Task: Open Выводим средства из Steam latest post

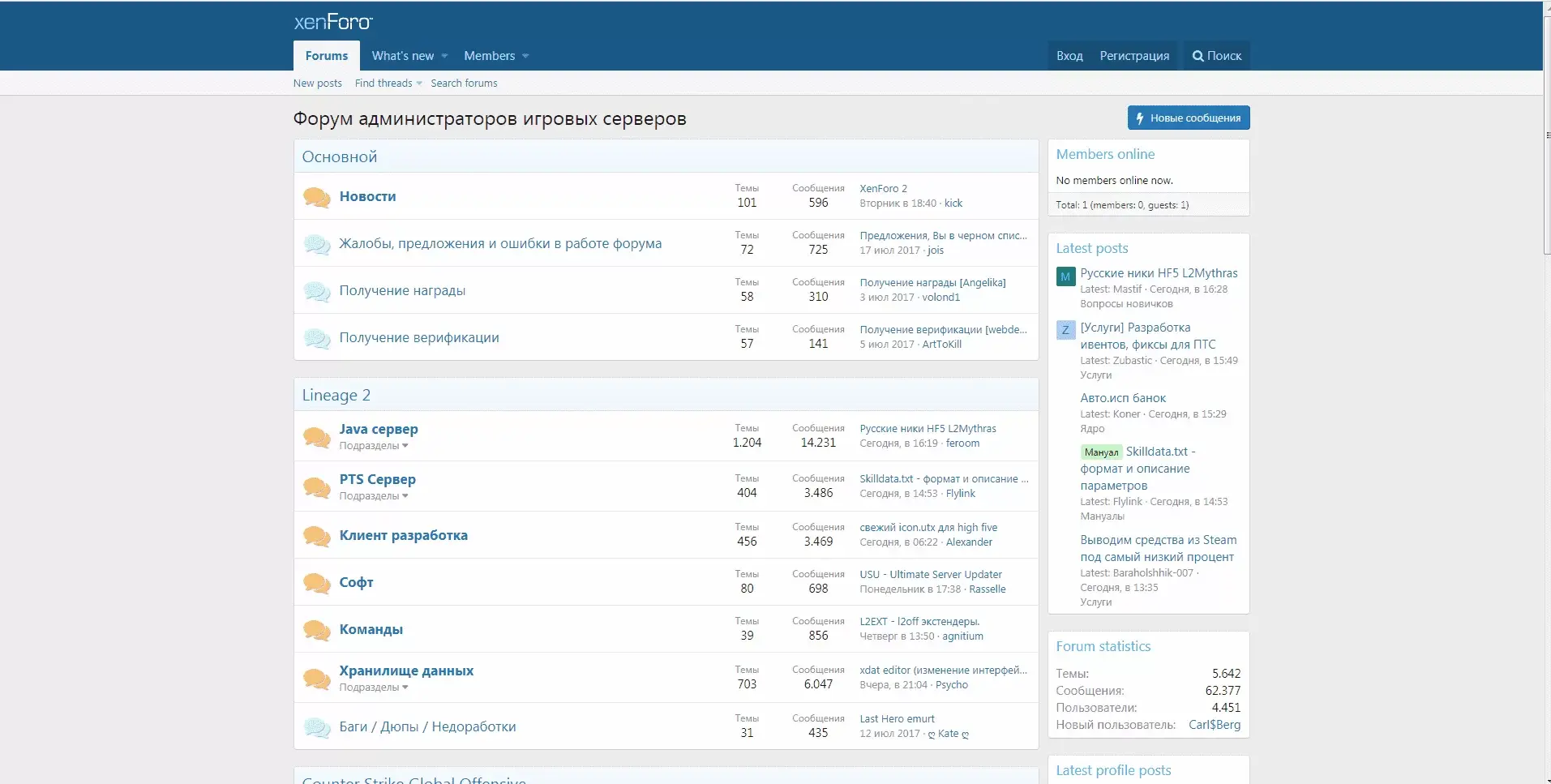Action: click(x=1158, y=548)
